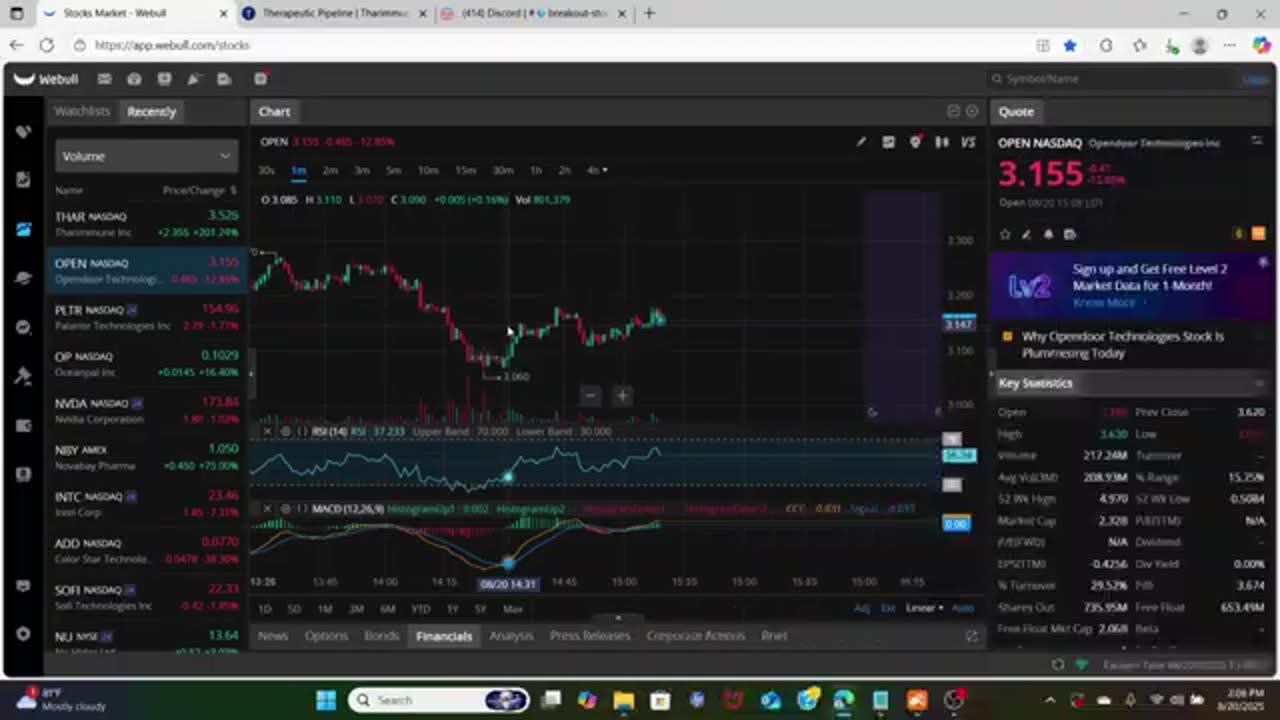
Task: Select SOFI in the stock list
Action: (147, 597)
